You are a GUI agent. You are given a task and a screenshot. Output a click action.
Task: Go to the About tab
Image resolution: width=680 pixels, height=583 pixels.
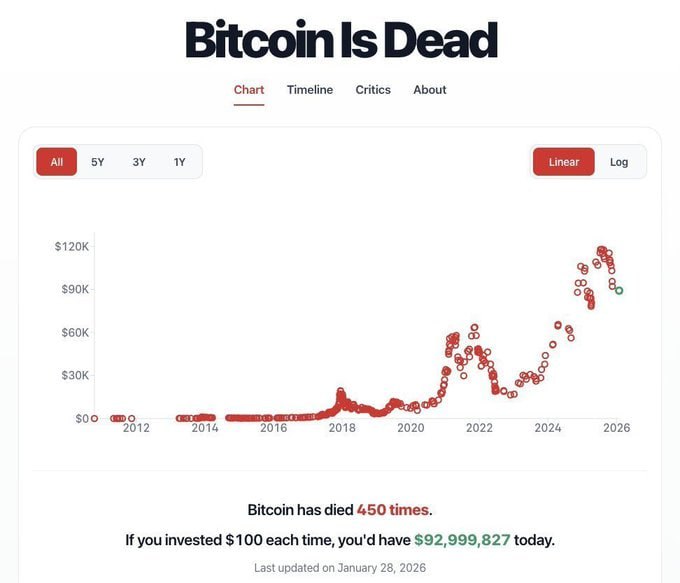click(x=430, y=90)
